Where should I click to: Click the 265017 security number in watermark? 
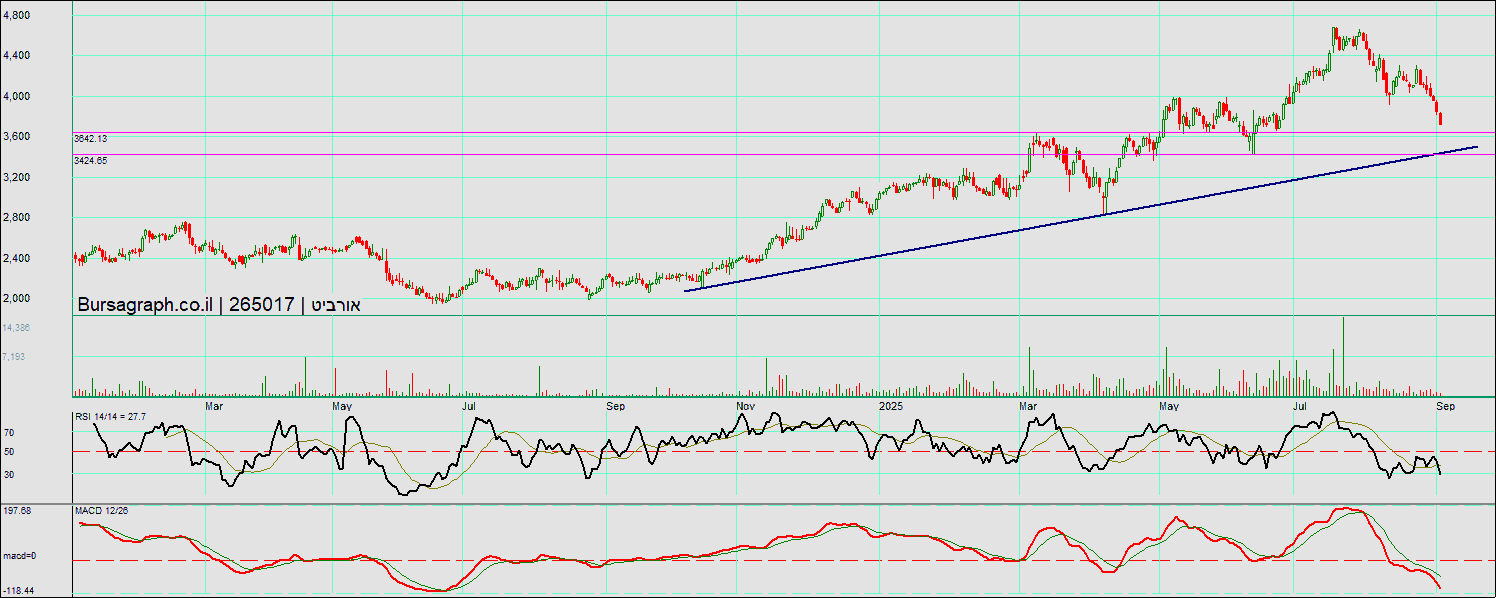pyautogui.click(x=261, y=305)
